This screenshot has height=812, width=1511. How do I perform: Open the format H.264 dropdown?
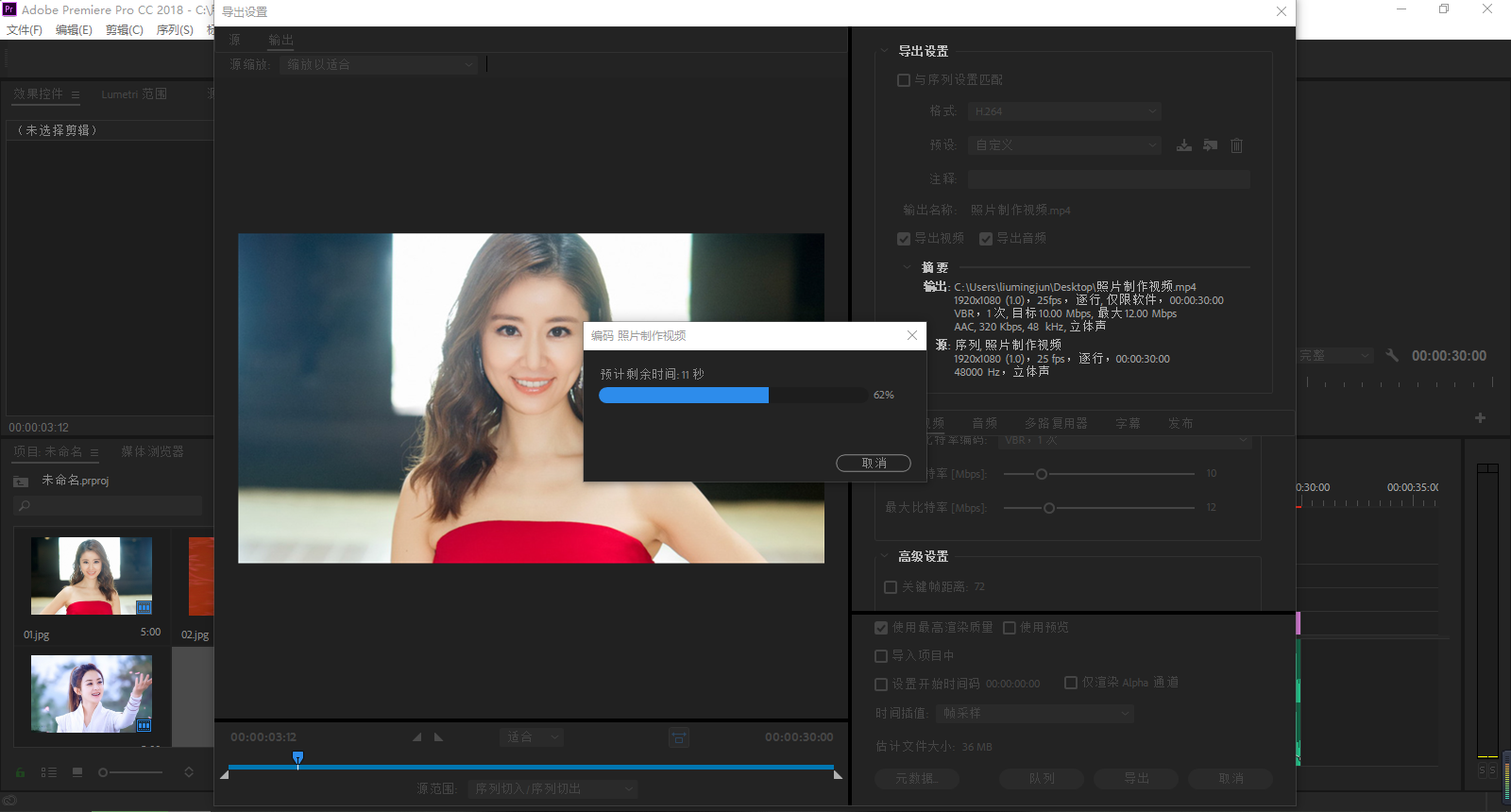tap(1064, 111)
